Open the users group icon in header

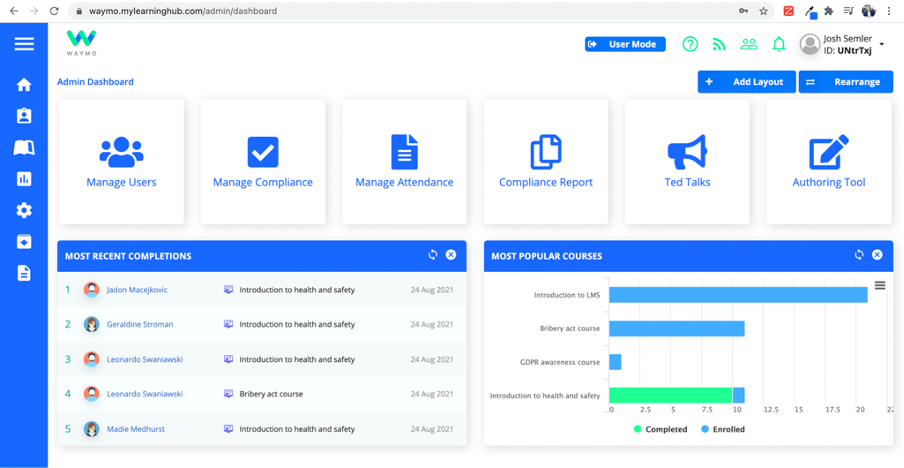749,44
